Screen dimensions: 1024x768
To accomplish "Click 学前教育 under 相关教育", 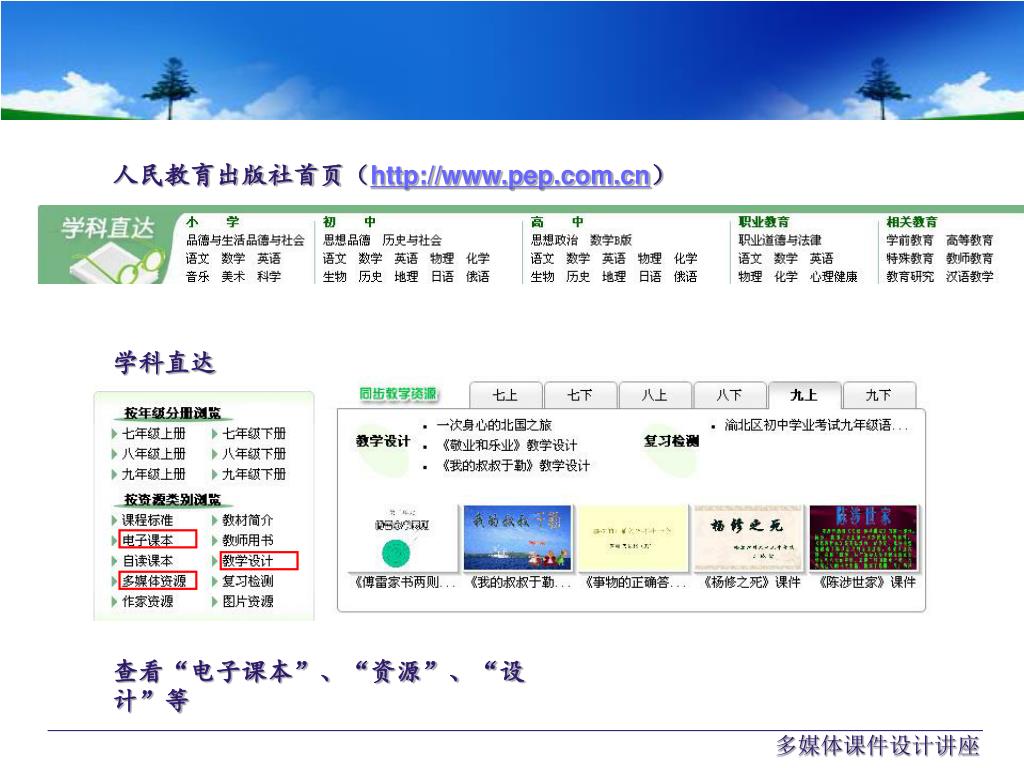I will (x=910, y=240).
